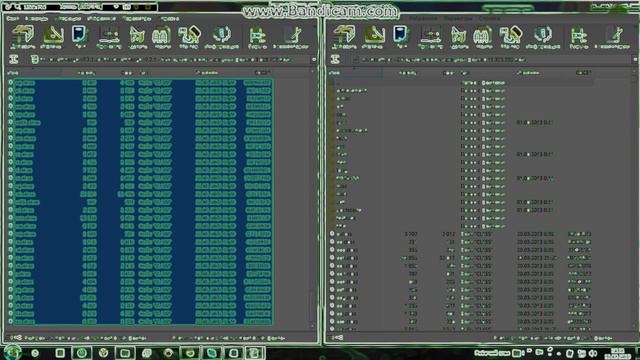640x360 pixels.
Task: Click the Delete icon in left WinRAR window
Action: click(137, 36)
